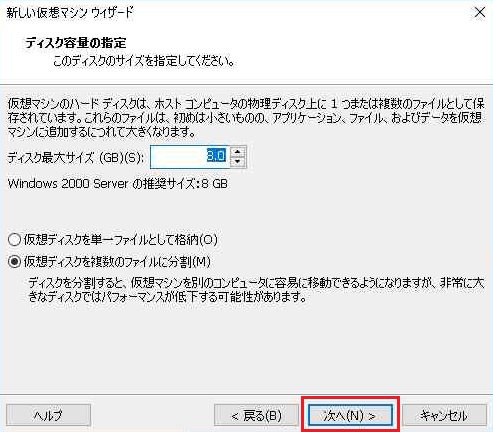Click the ディスク容量の指定 heading
The width and height of the screenshot is (493, 432).
coord(76,43)
